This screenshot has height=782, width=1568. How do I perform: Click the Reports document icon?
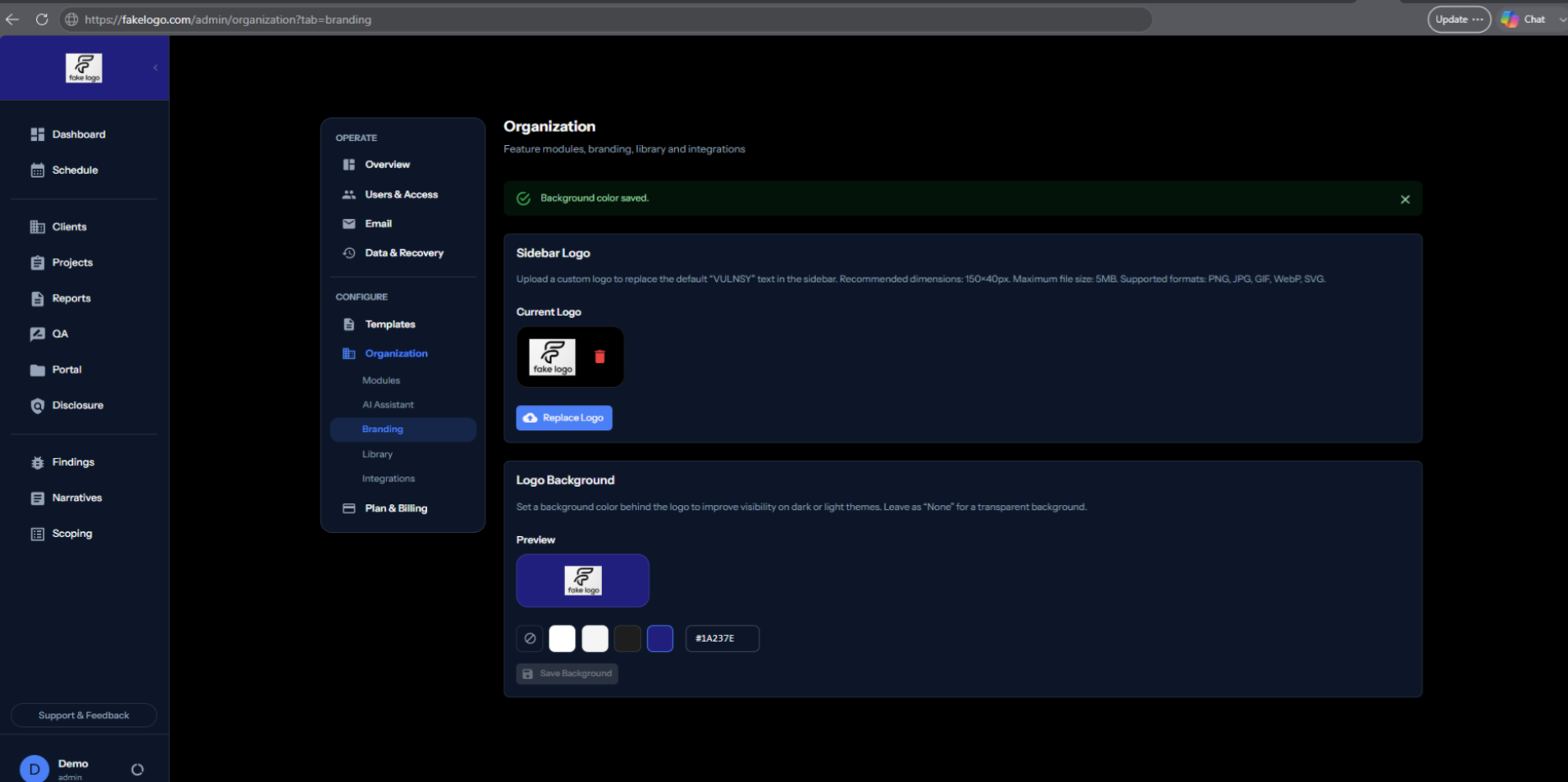[38, 298]
